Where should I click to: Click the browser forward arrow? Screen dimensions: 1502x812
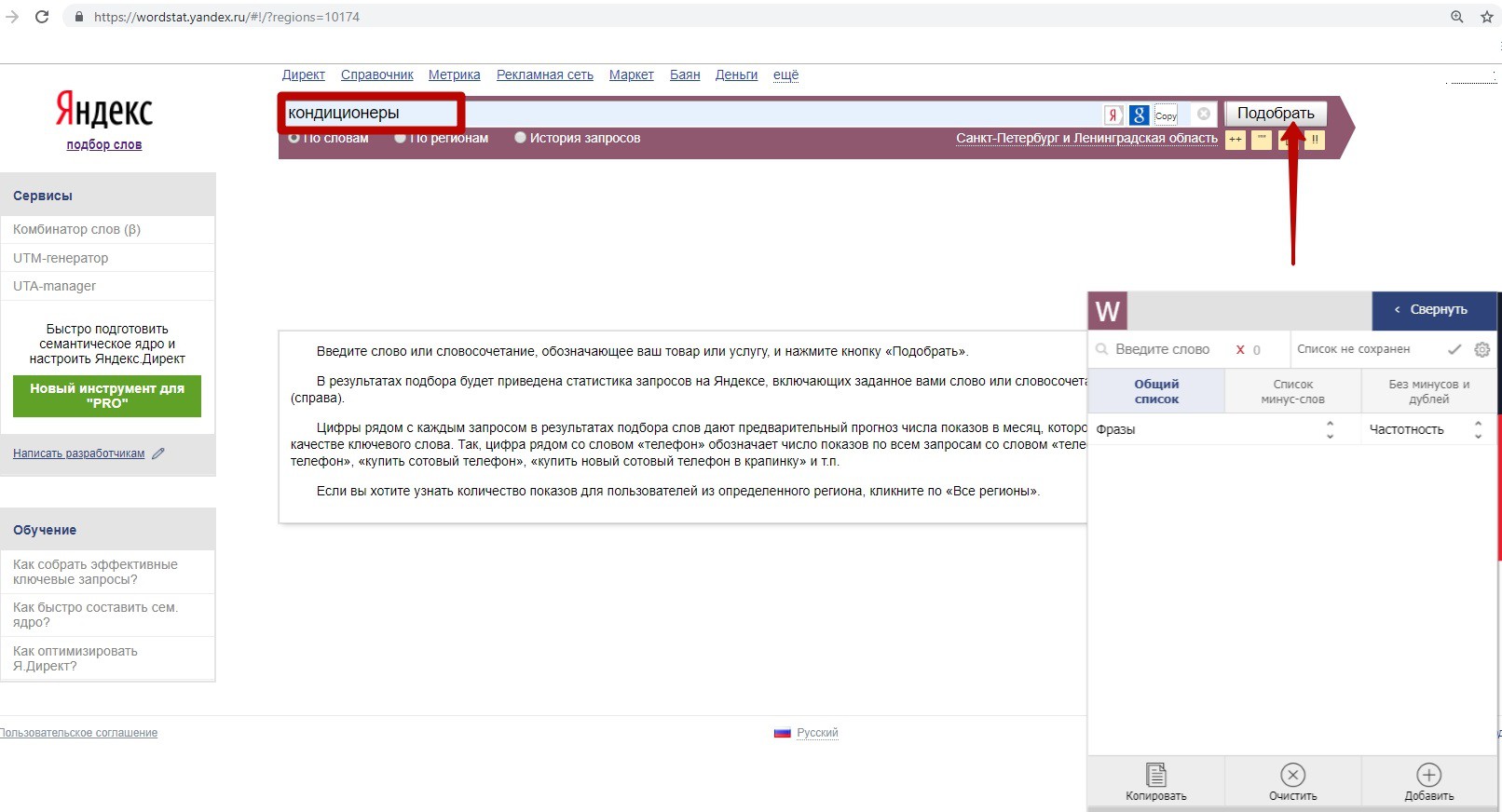[12, 17]
